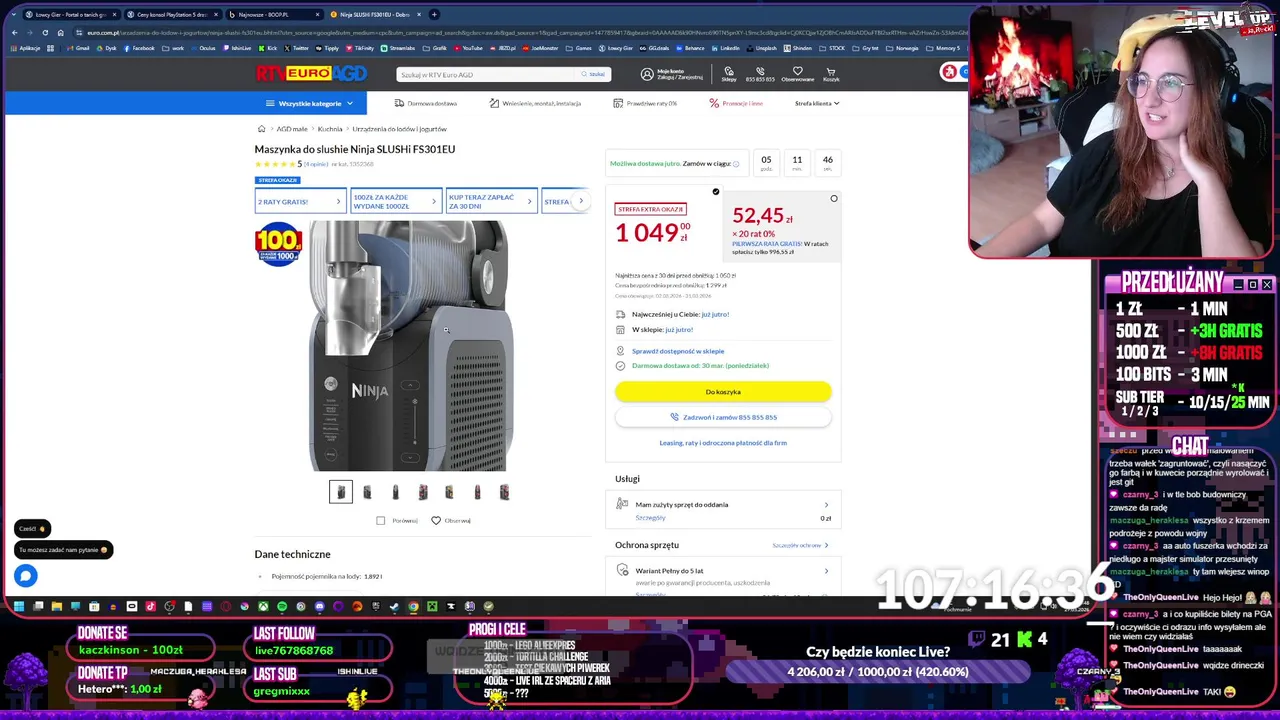Select first product gallery thumbnail
The height and width of the screenshot is (720, 1280).
[341, 492]
